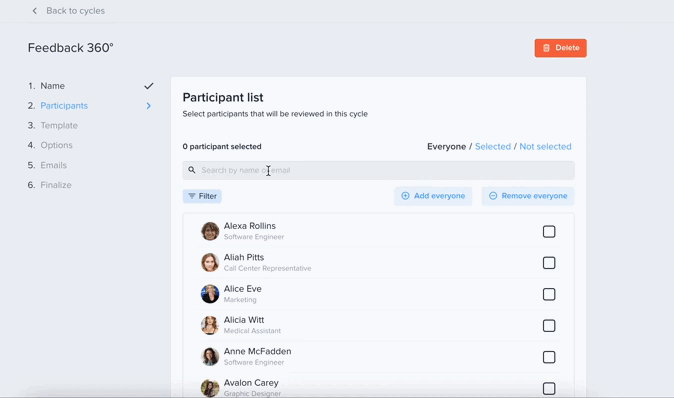The width and height of the screenshot is (674, 398).
Task: Click Alice Eve's profile avatar
Action: [x=210, y=294]
